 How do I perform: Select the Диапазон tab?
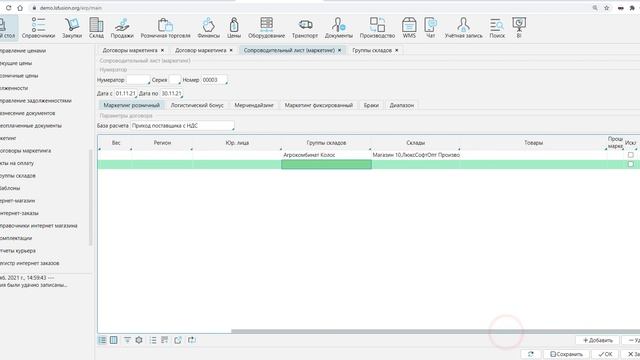[402, 105]
